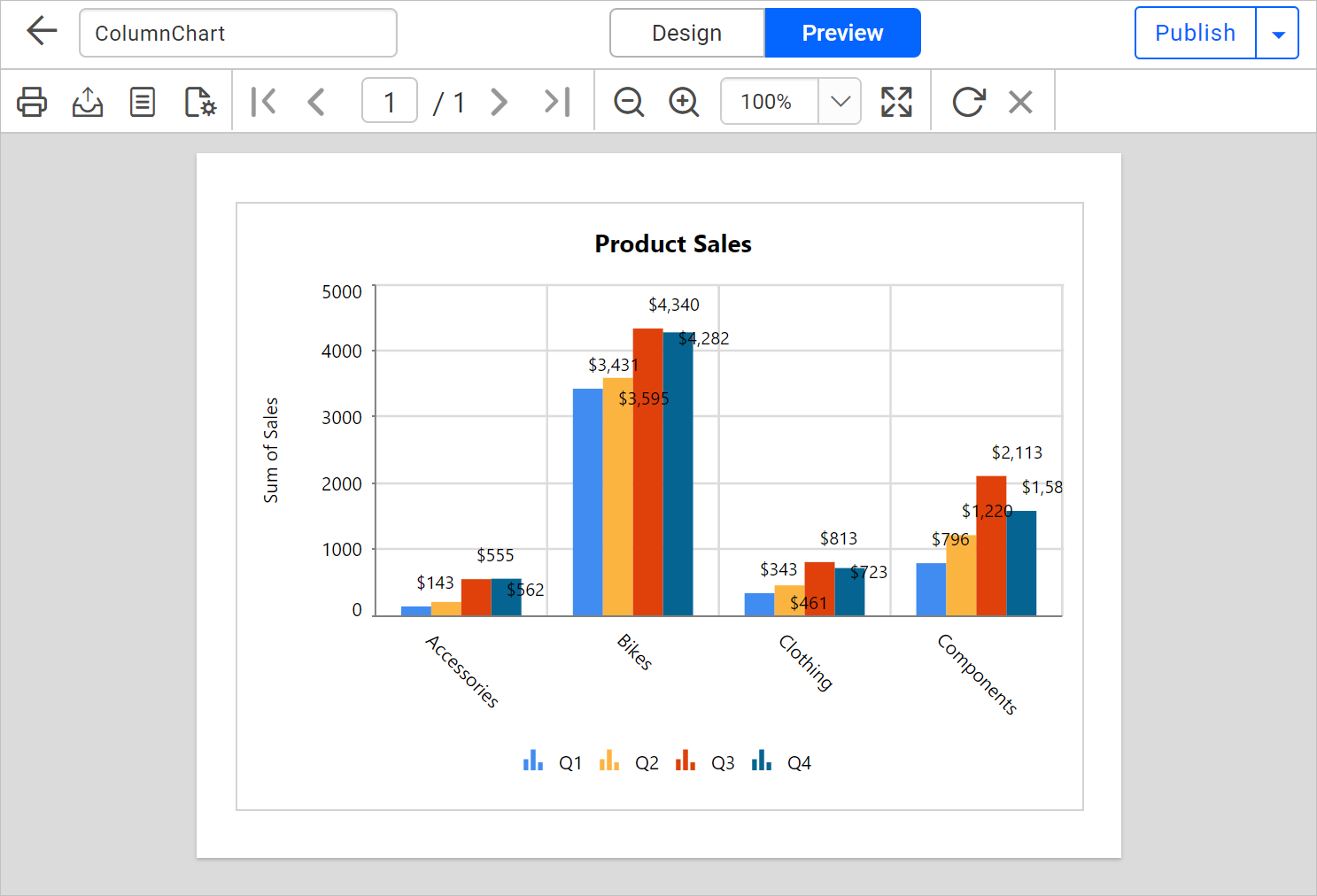Cancel report rendering with the X icon

(1020, 101)
